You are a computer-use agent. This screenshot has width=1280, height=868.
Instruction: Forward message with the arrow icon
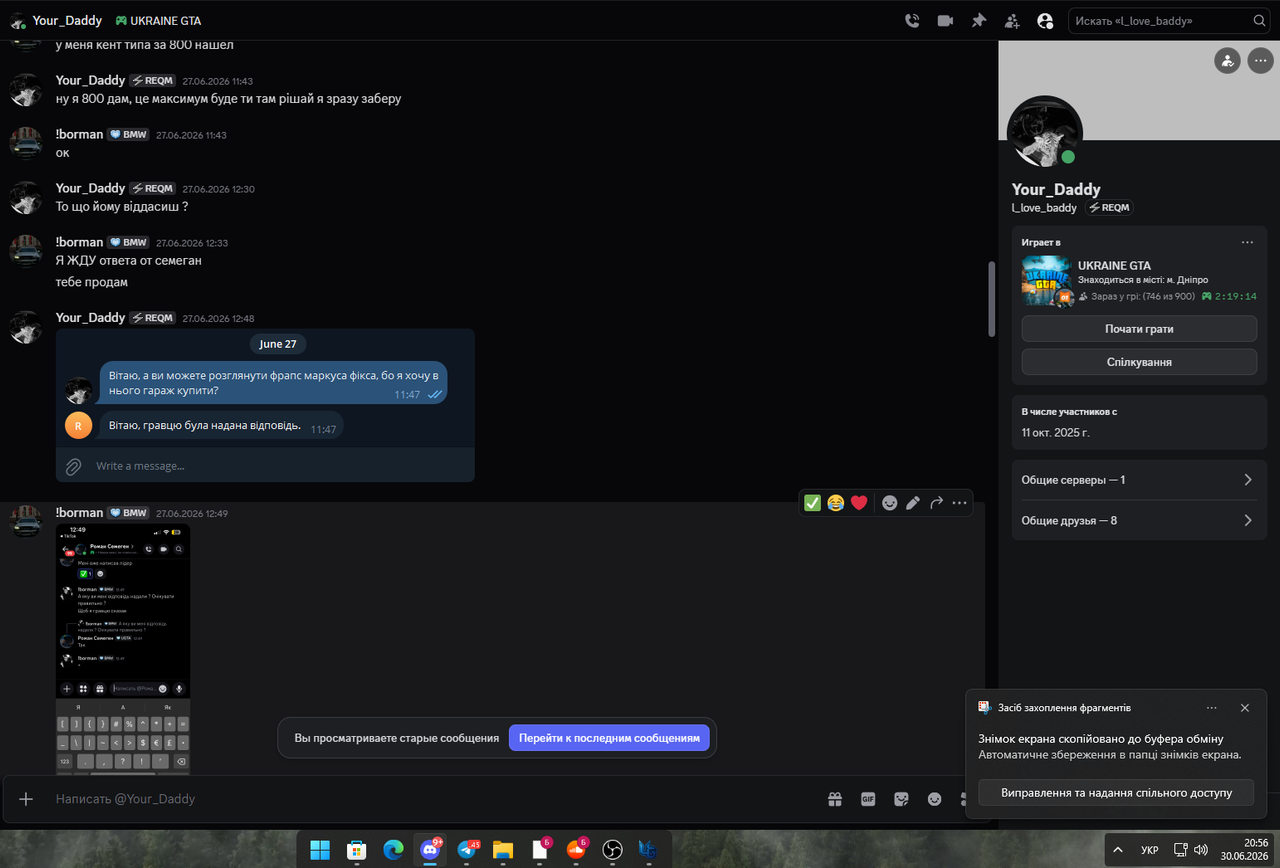pos(936,503)
